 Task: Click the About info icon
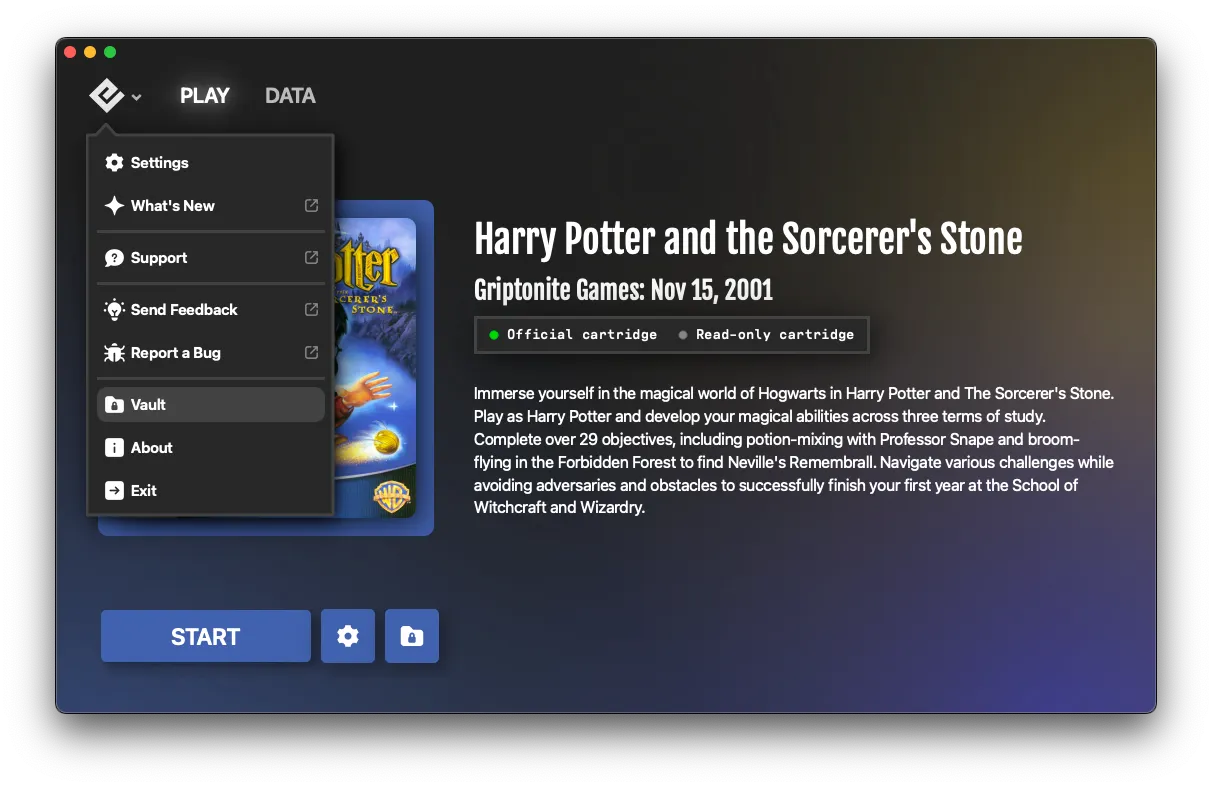point(113,448)
